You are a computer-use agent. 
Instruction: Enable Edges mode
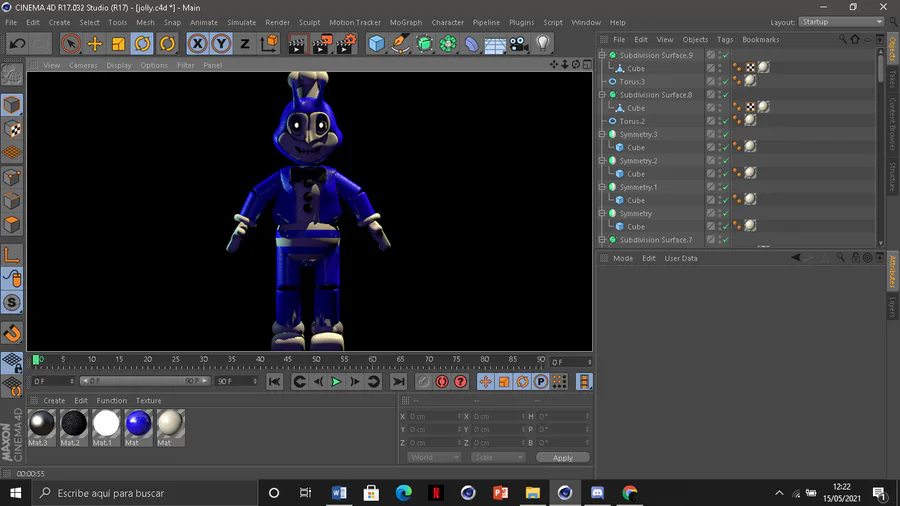point(11,201)
